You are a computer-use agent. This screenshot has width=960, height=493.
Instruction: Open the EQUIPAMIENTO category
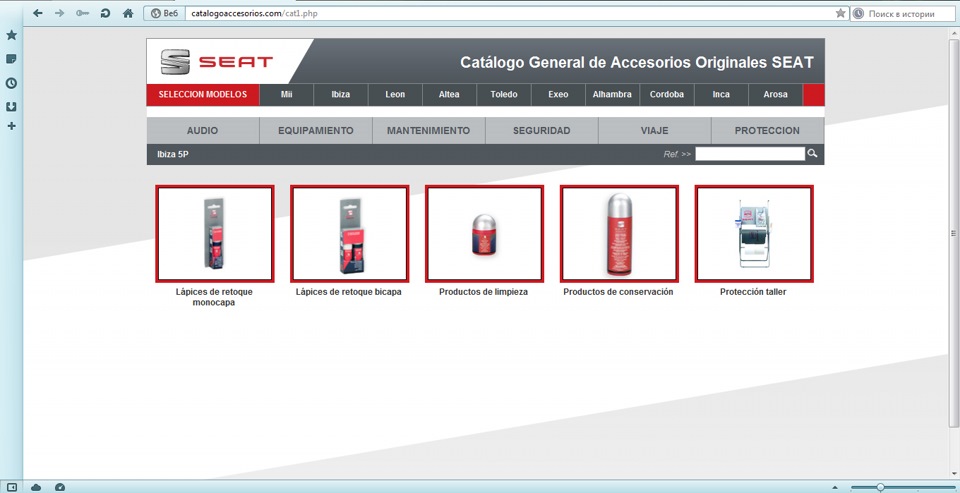click(x=316, y=130)
